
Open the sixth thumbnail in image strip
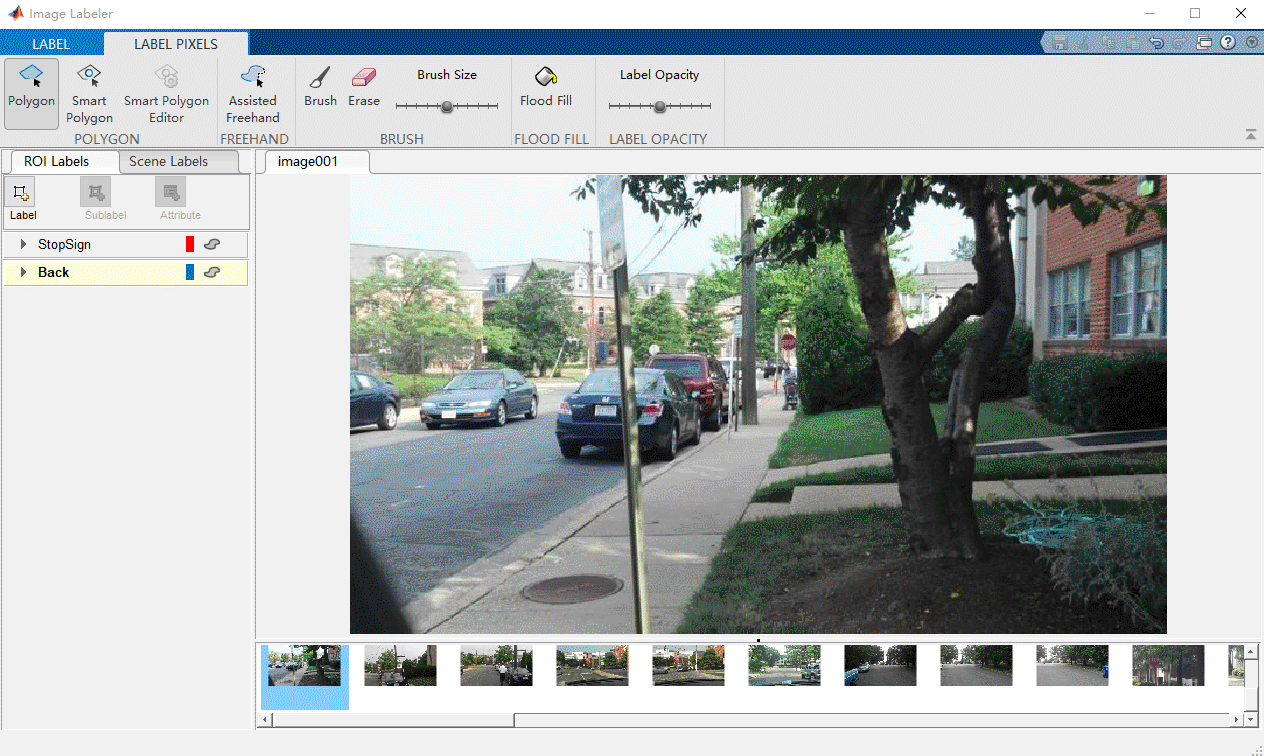pos(784,665)
